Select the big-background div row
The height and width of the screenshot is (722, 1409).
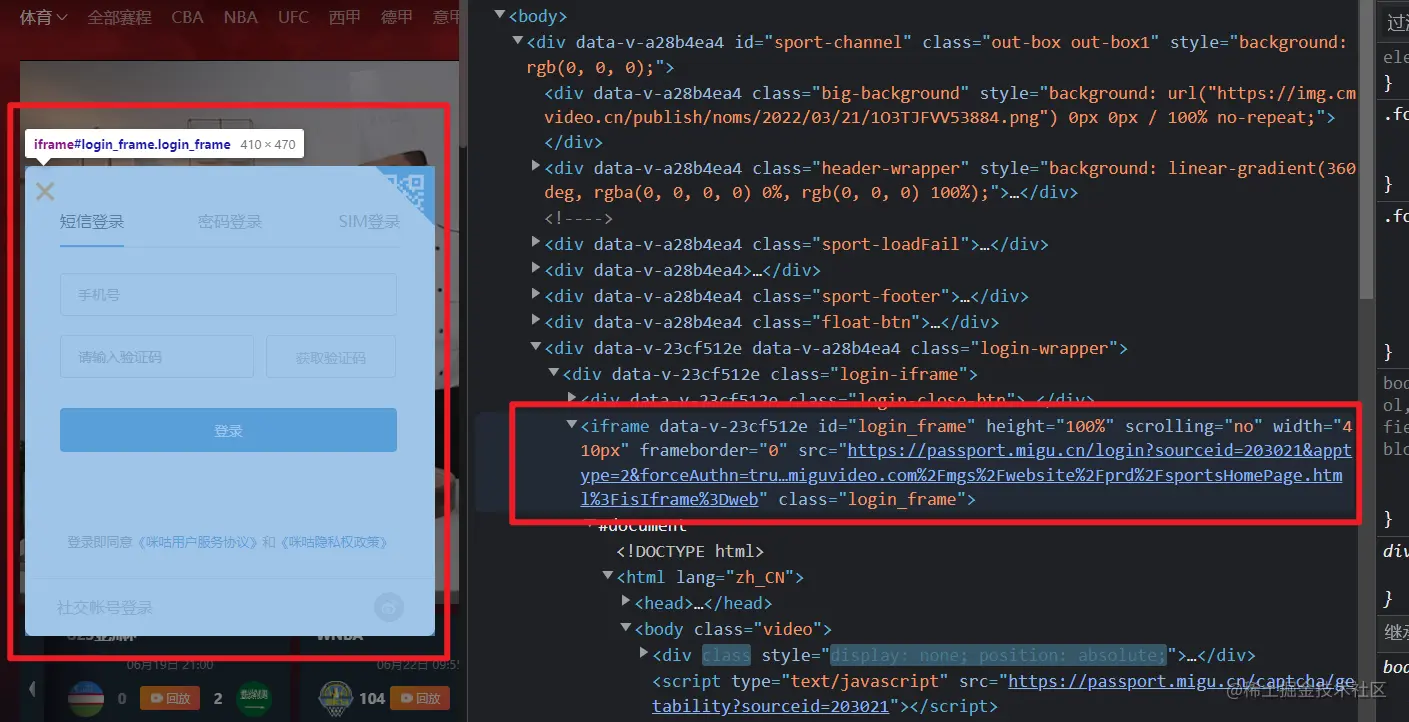[x=950, y=118]
